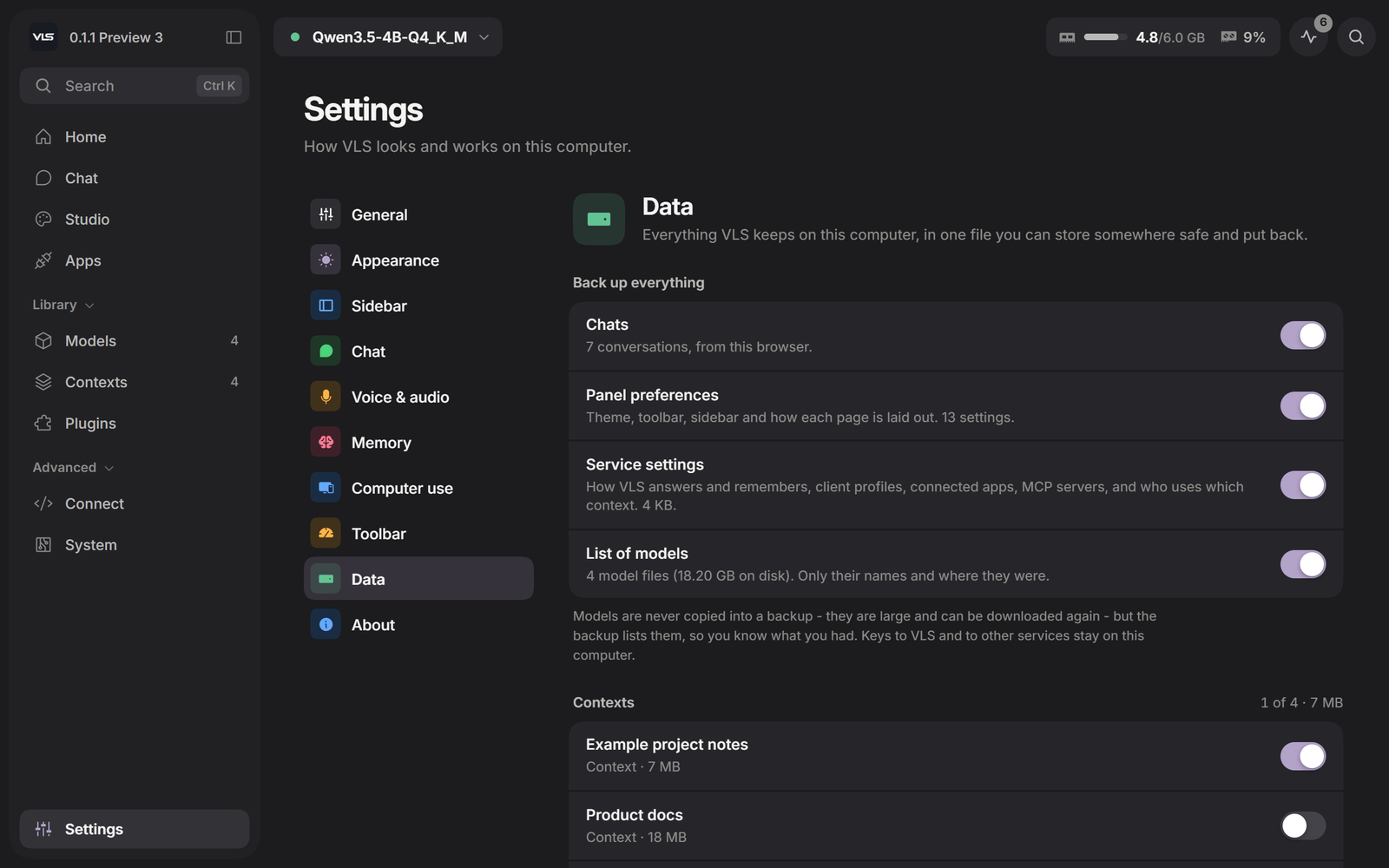Select the Appearance sun icon
The height and width of the screenshot is (868, 1389).
coord(326,260)
